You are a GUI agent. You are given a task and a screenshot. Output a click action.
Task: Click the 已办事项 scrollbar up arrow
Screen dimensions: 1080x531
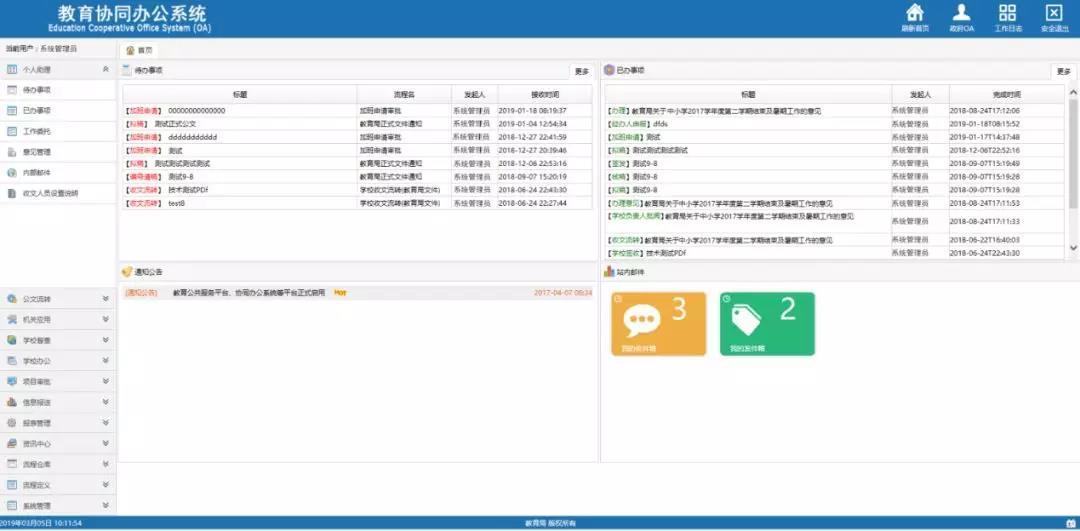[x=1073, y=92]
